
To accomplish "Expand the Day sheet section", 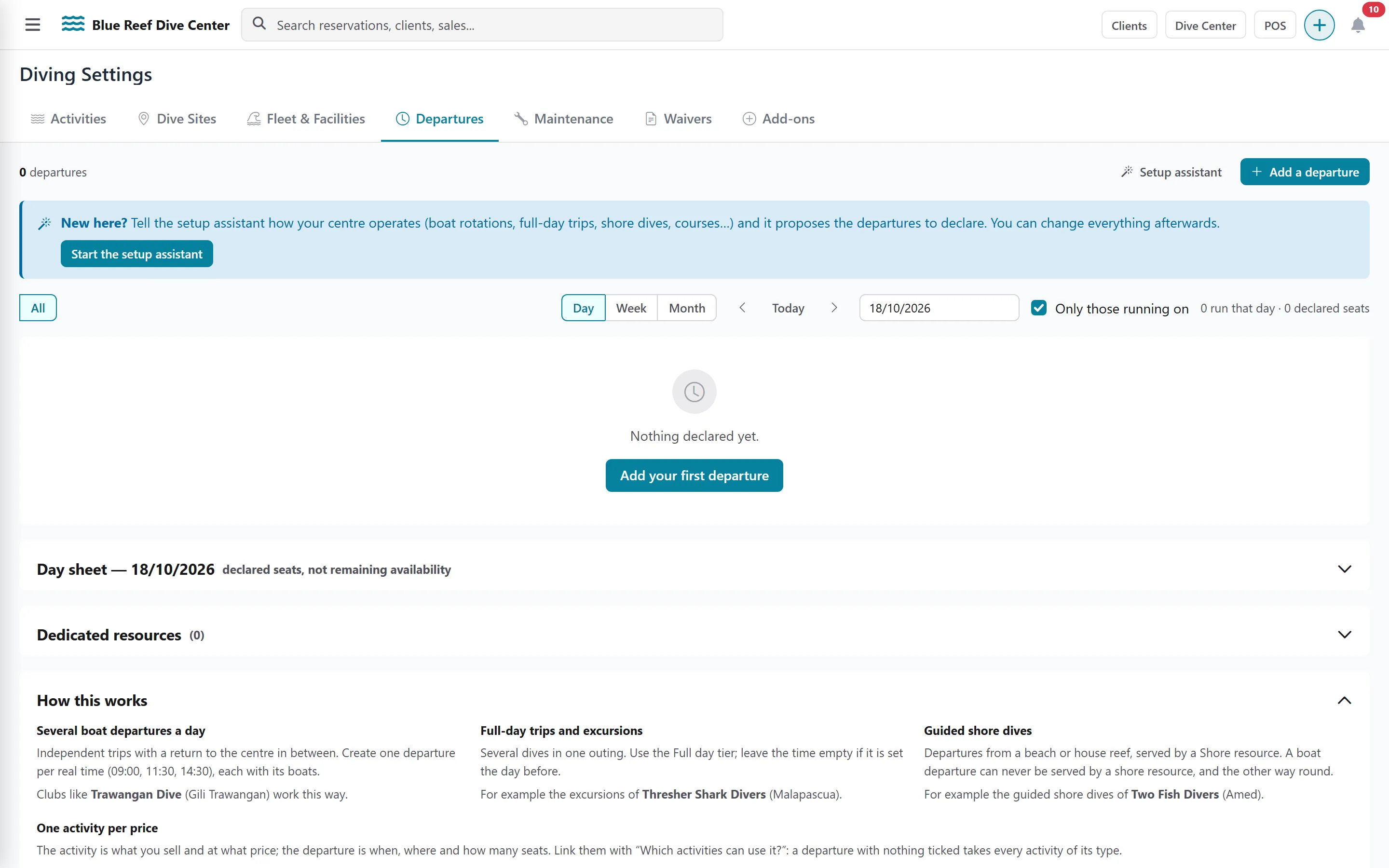I will pos(1344,569).
